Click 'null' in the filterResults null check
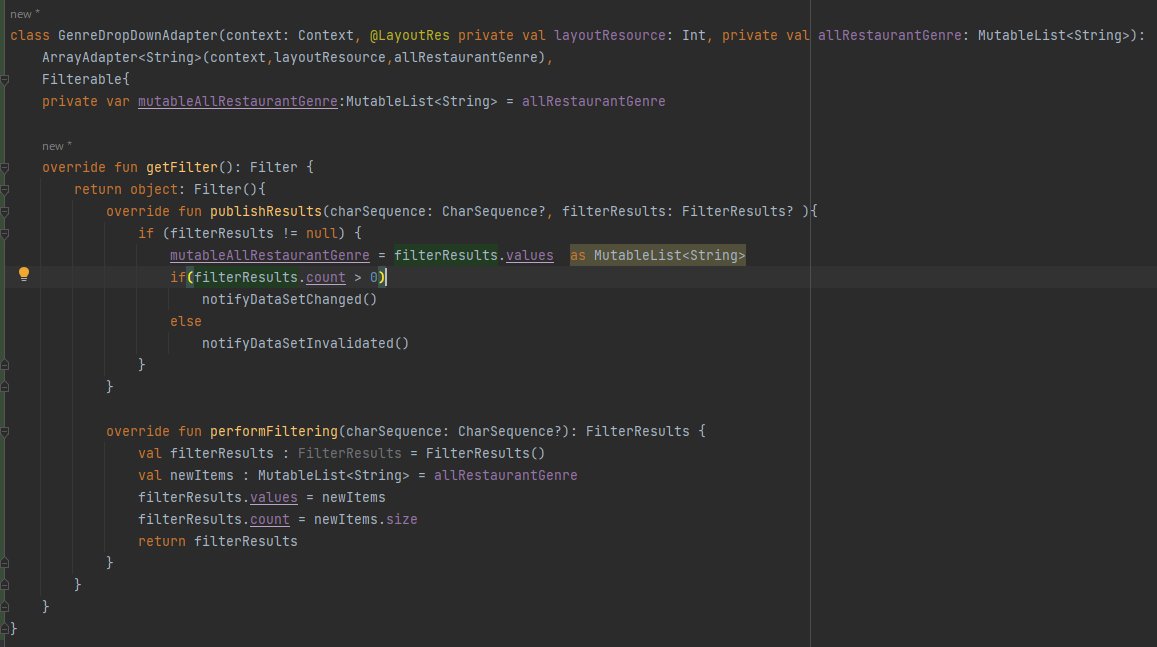 (x=322, y=234)
